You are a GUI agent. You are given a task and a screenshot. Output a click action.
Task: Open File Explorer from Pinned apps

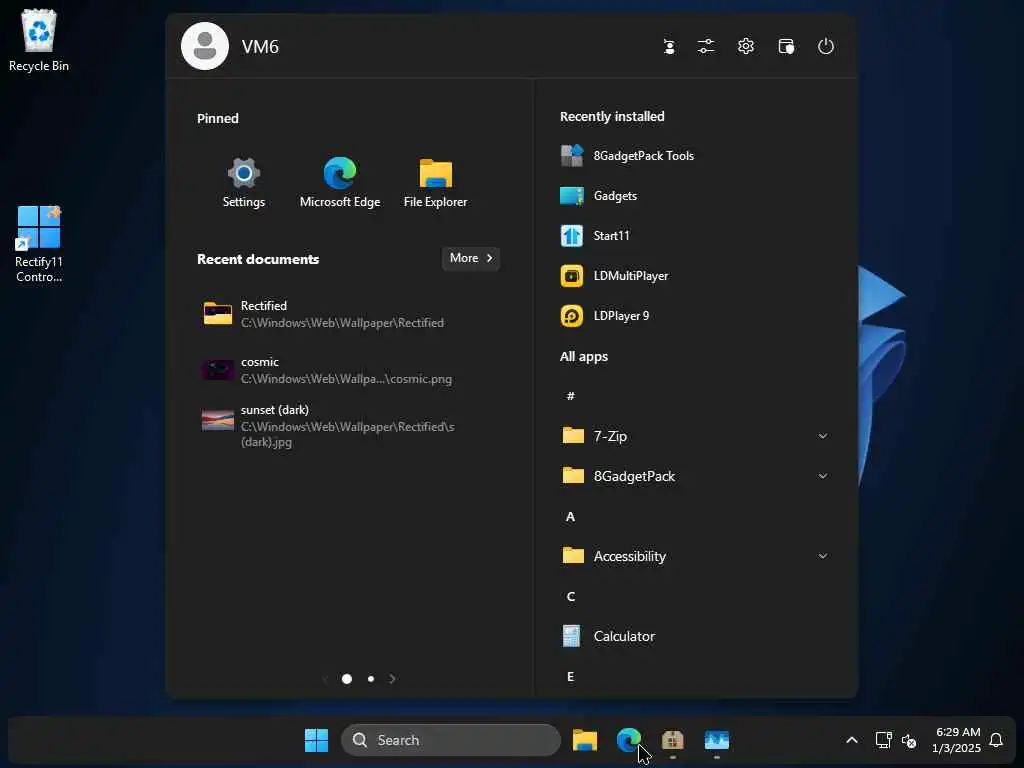(436, 183)
